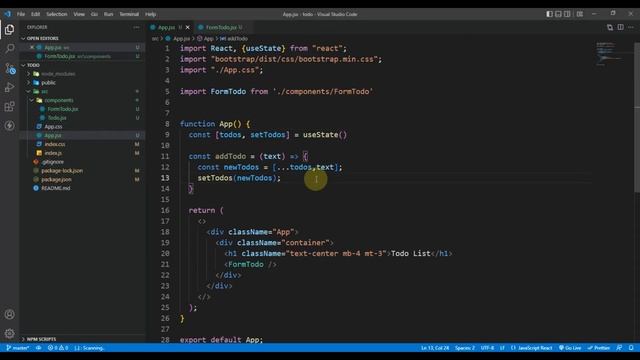Screen dimensions: 640x360
Task: Open package-lock.json in the file tree
Action: coord(62,171)
